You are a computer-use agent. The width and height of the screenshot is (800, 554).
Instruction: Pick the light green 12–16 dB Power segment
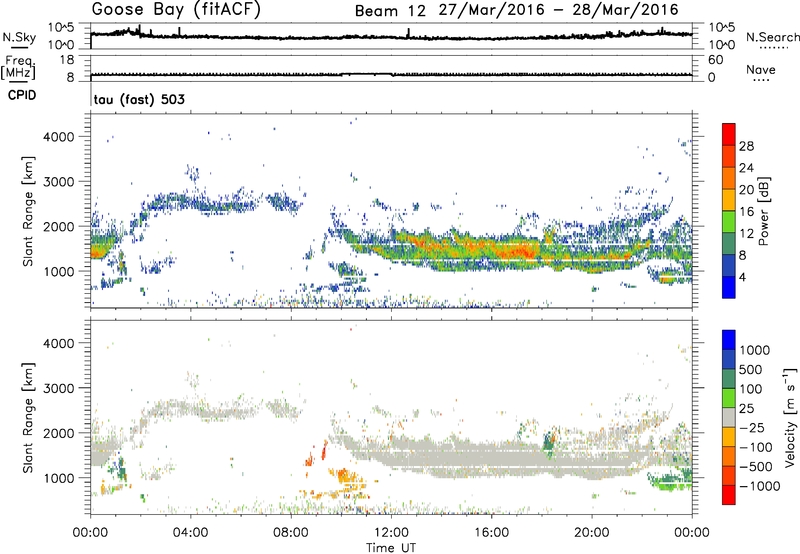(729, 222)
